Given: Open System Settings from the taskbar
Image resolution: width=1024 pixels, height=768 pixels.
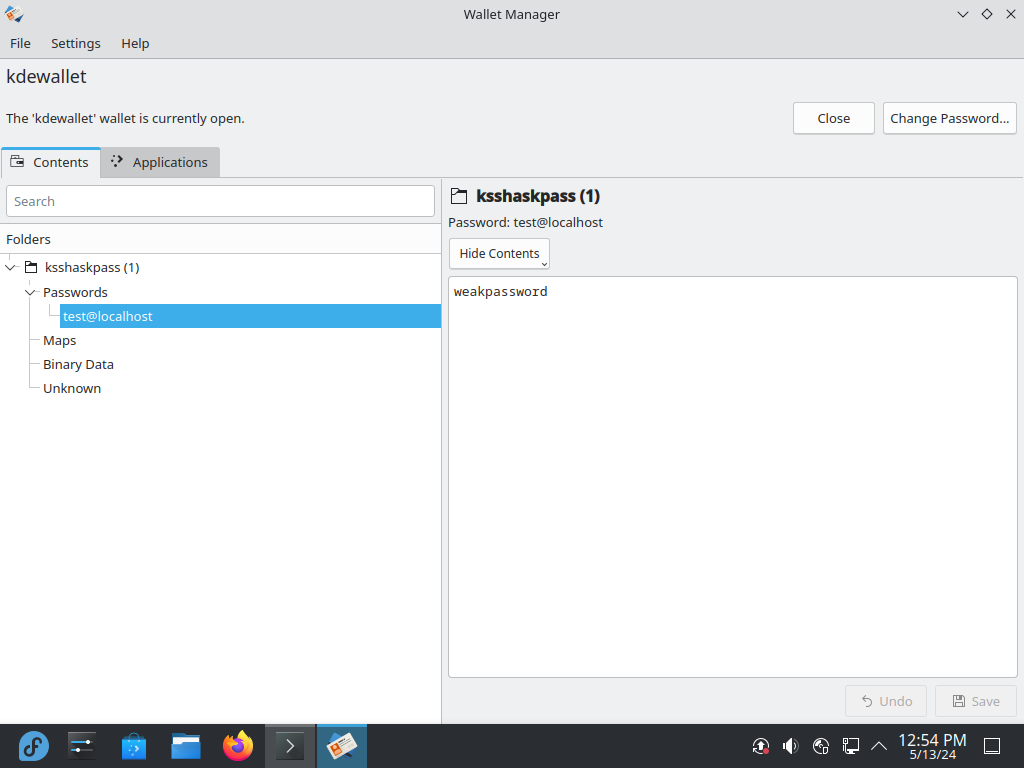Looking at the screenshot, I should (82, 746).
